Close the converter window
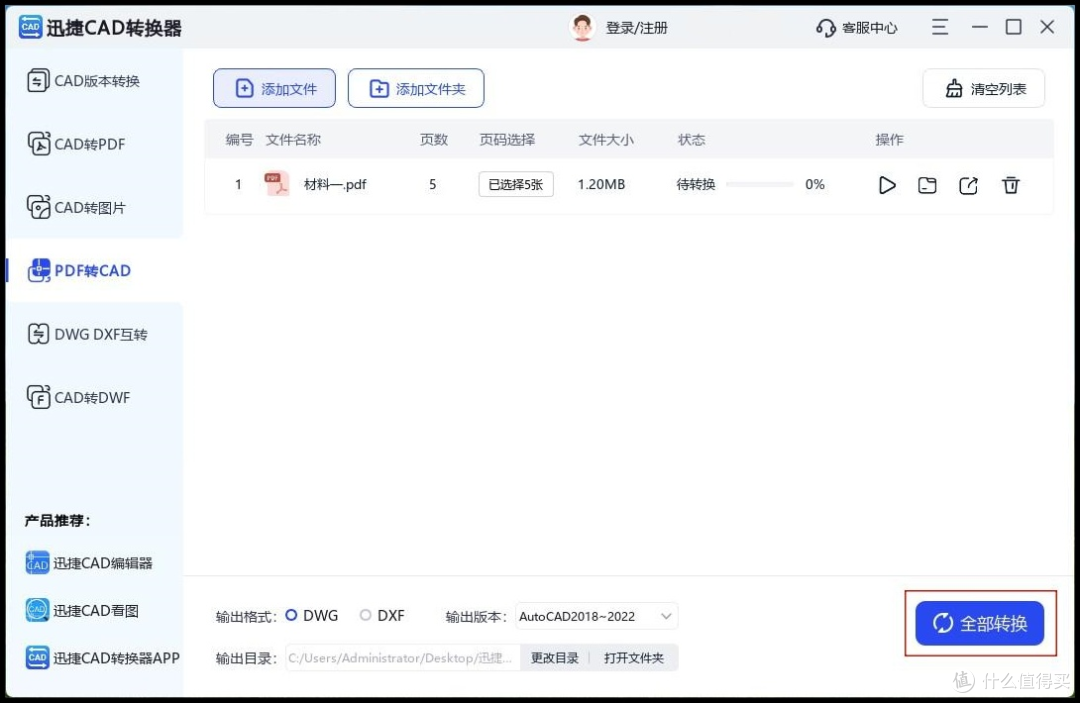Image resolution: width=1080 pixels, height=703 pixels. [x=1047, y=28]
